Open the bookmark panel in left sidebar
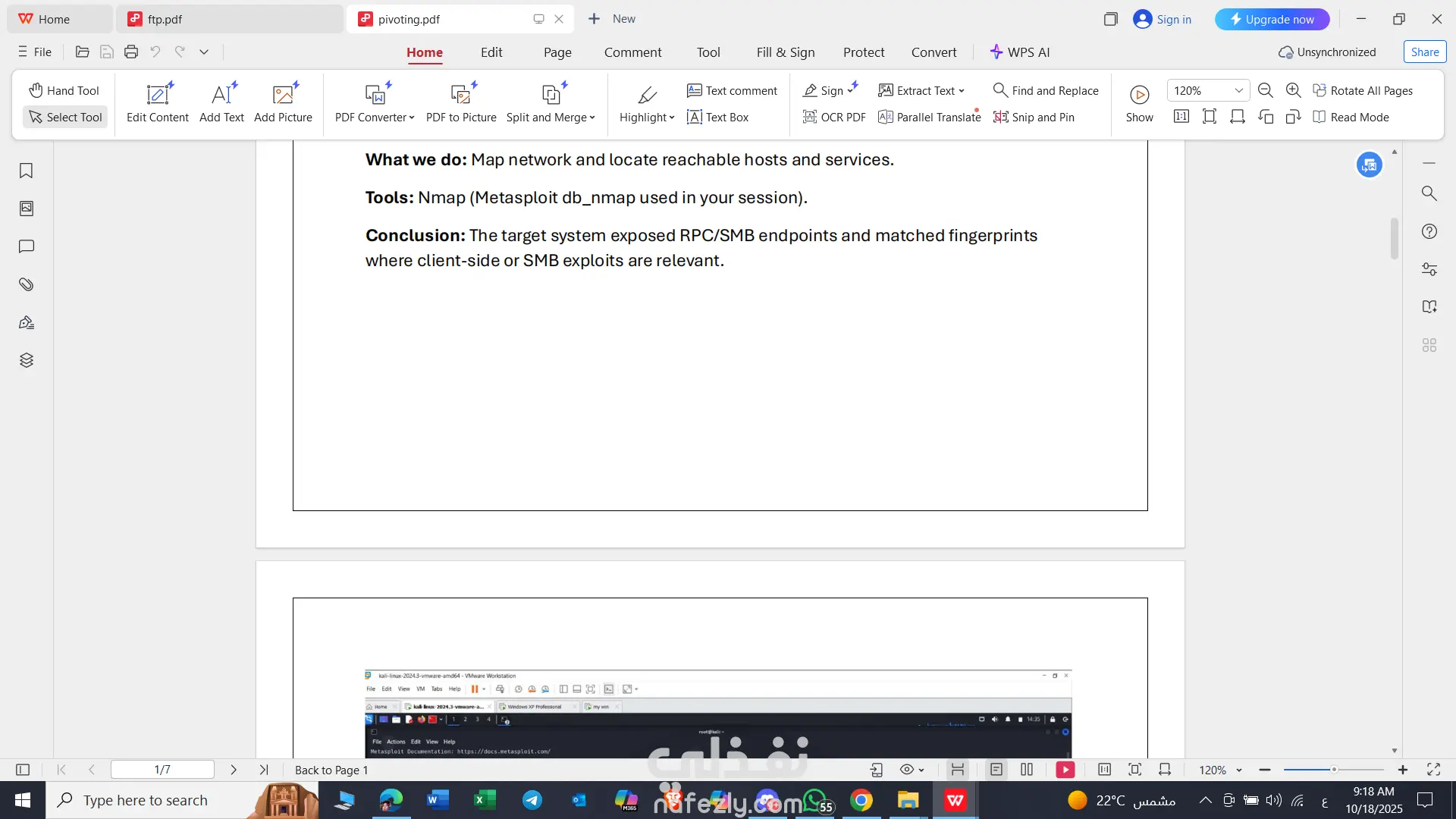1456x819 pixels. (26, 171)
